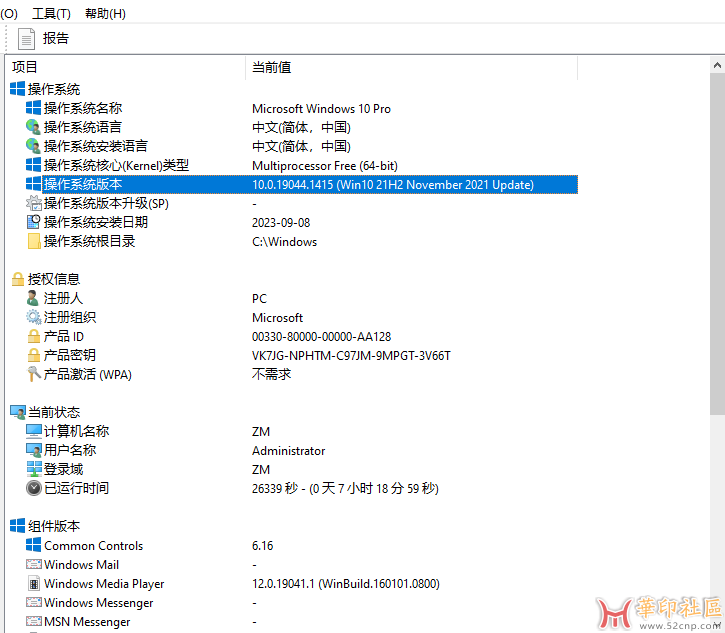
Task: Click the monitor icon beside 当前状态
Action: tap(18, 412)
